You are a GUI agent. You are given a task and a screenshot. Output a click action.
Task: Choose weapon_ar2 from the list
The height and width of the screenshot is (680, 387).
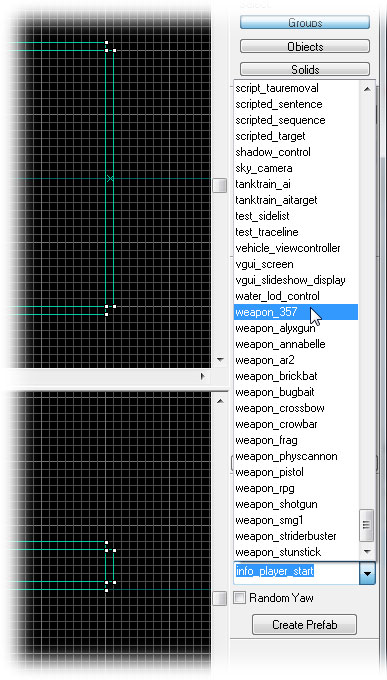(296, 360)
